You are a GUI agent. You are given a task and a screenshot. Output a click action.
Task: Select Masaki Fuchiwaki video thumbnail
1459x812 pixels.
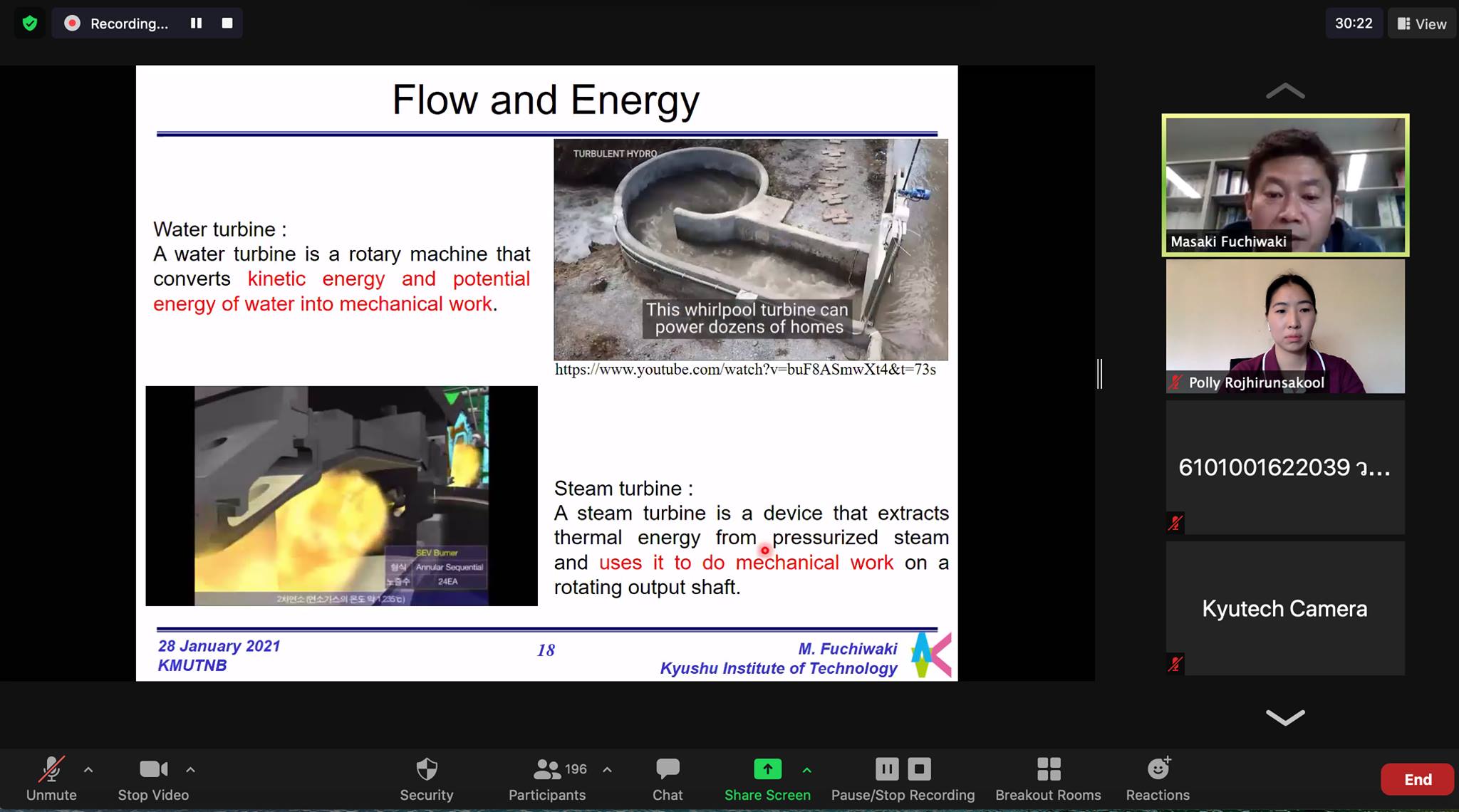1285,185
